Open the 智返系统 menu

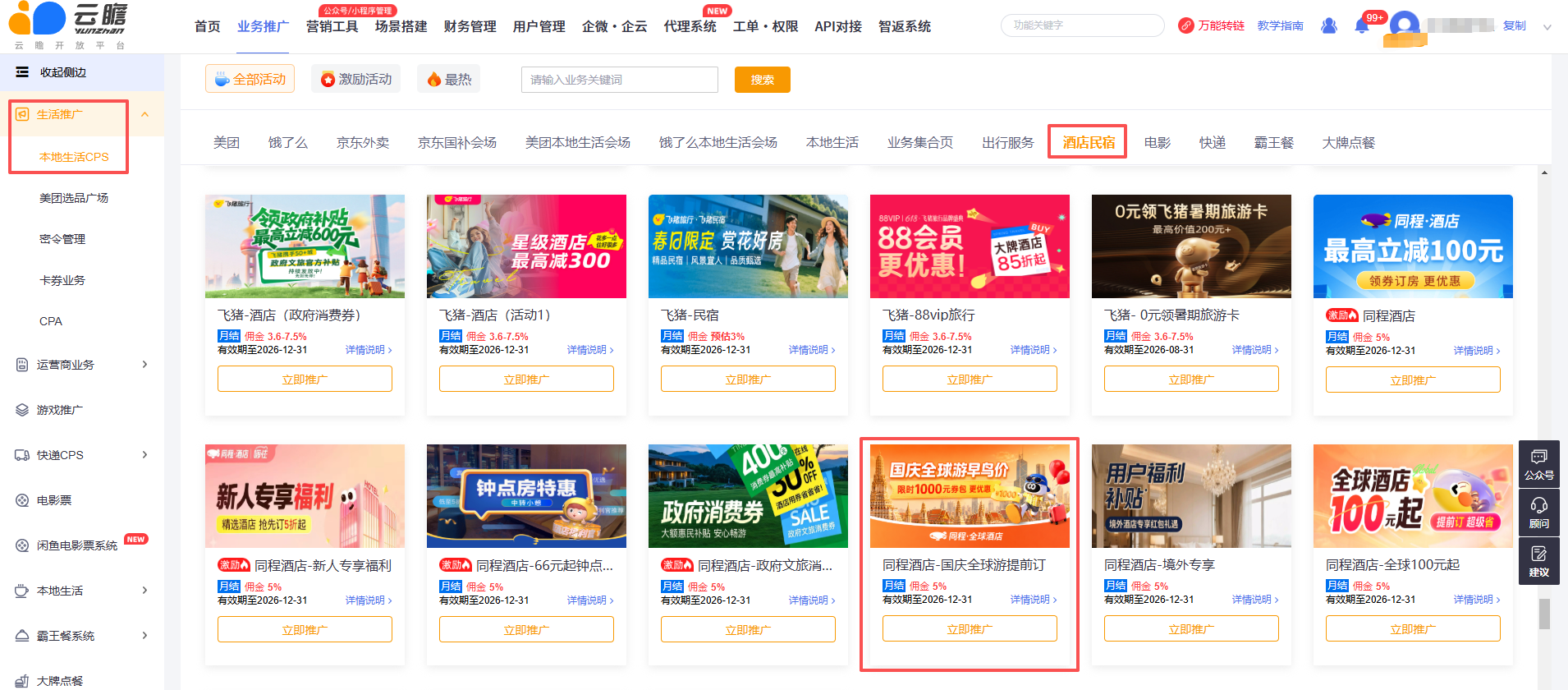905,26
